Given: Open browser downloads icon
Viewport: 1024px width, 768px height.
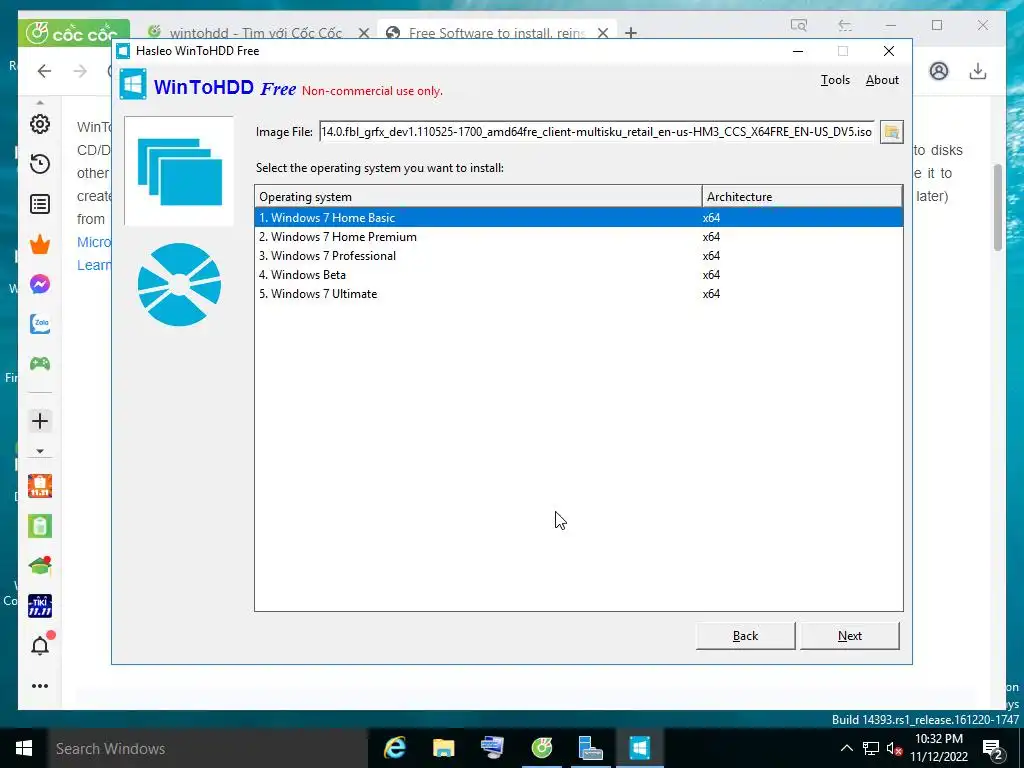Looking at the screenshot, I should pos(978,71).
